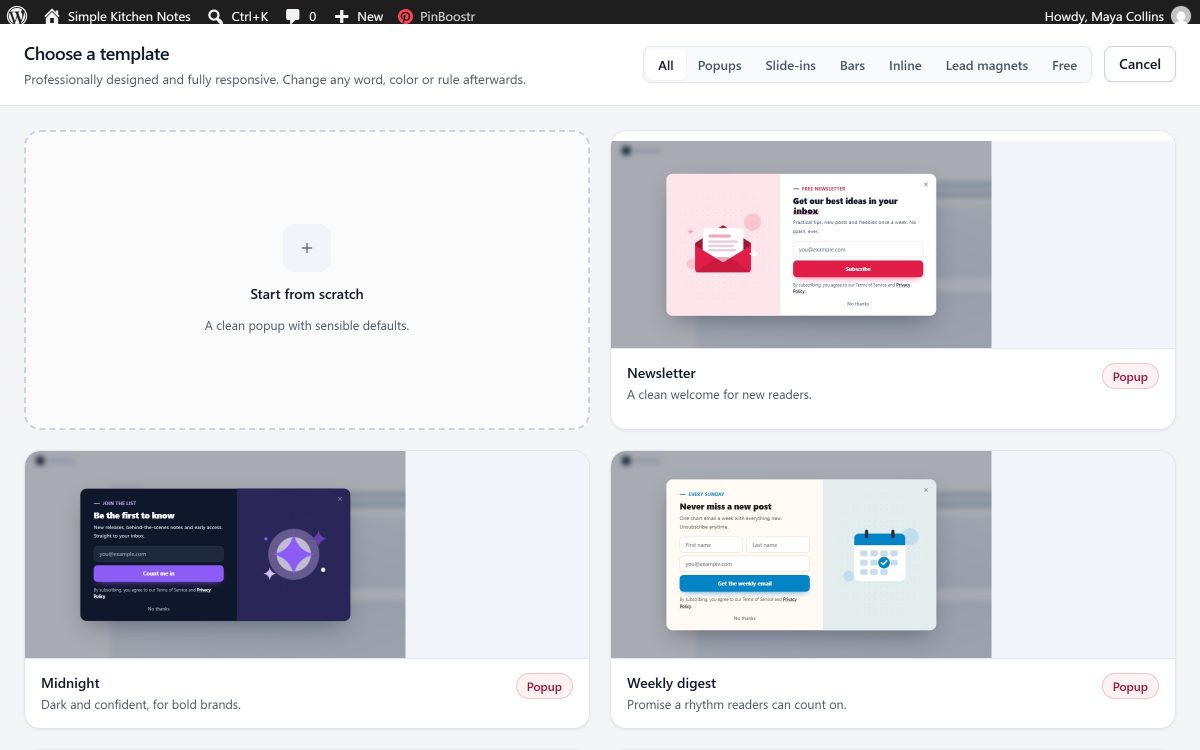1200x750 pixels.
Task: Click "A clean popup with sensible defaults." text
Action: pyautogui.click(x=307, y=326)
